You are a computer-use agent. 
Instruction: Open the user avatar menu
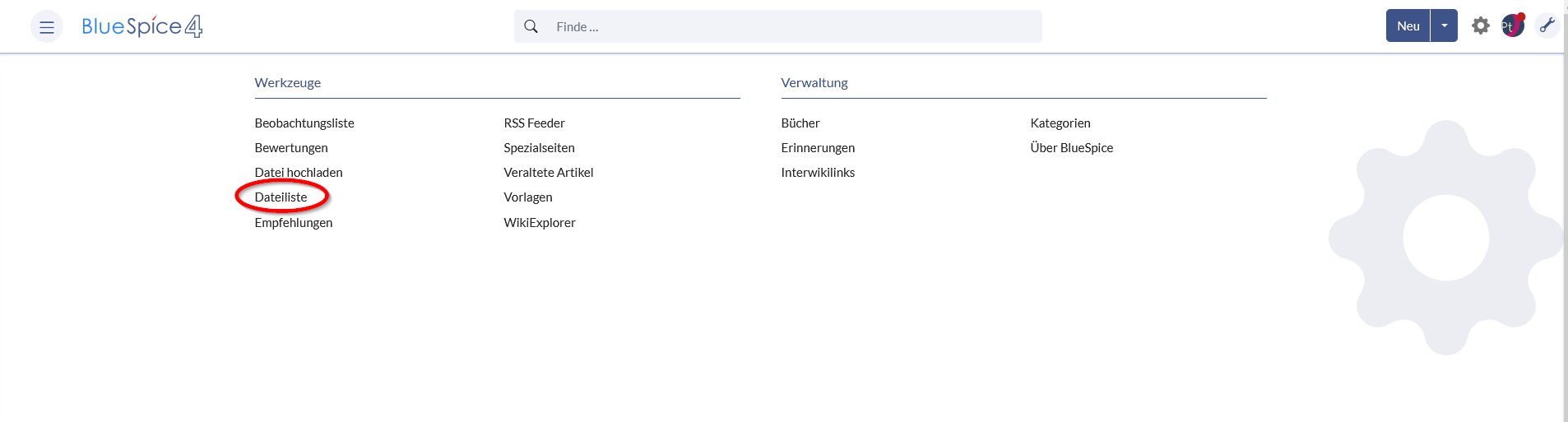pos(1513,26)
